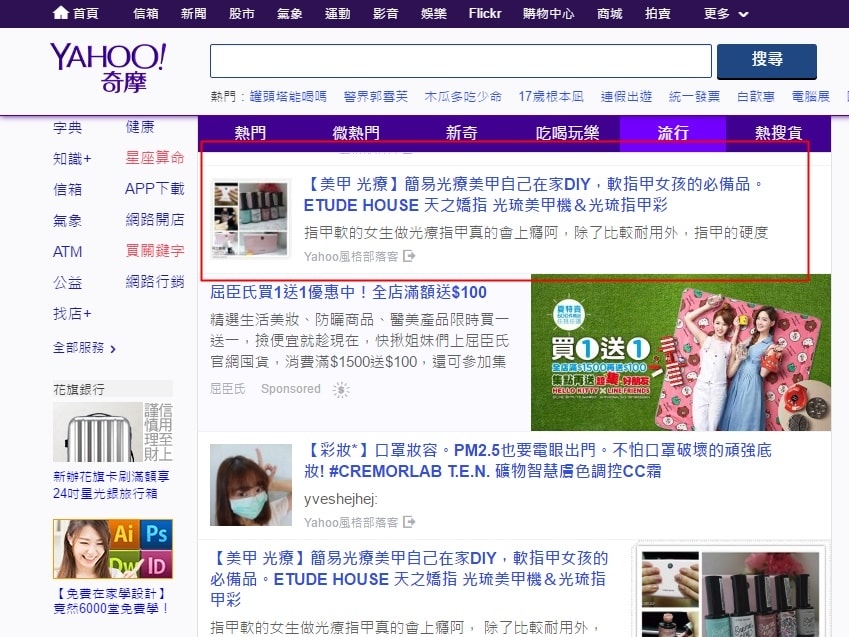Click the 屈臣氏 買1送1 banner image
The image size is (849, 637).
coord(681,352)
